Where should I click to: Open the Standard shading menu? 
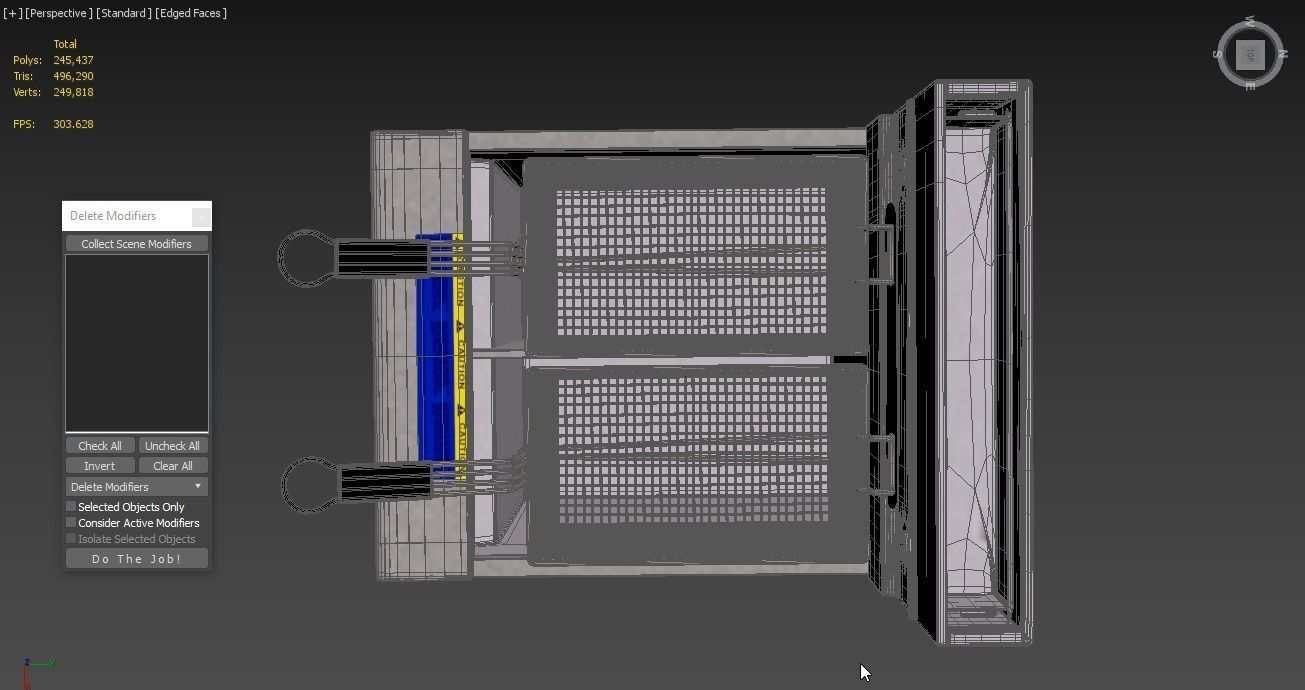point(124,13)
